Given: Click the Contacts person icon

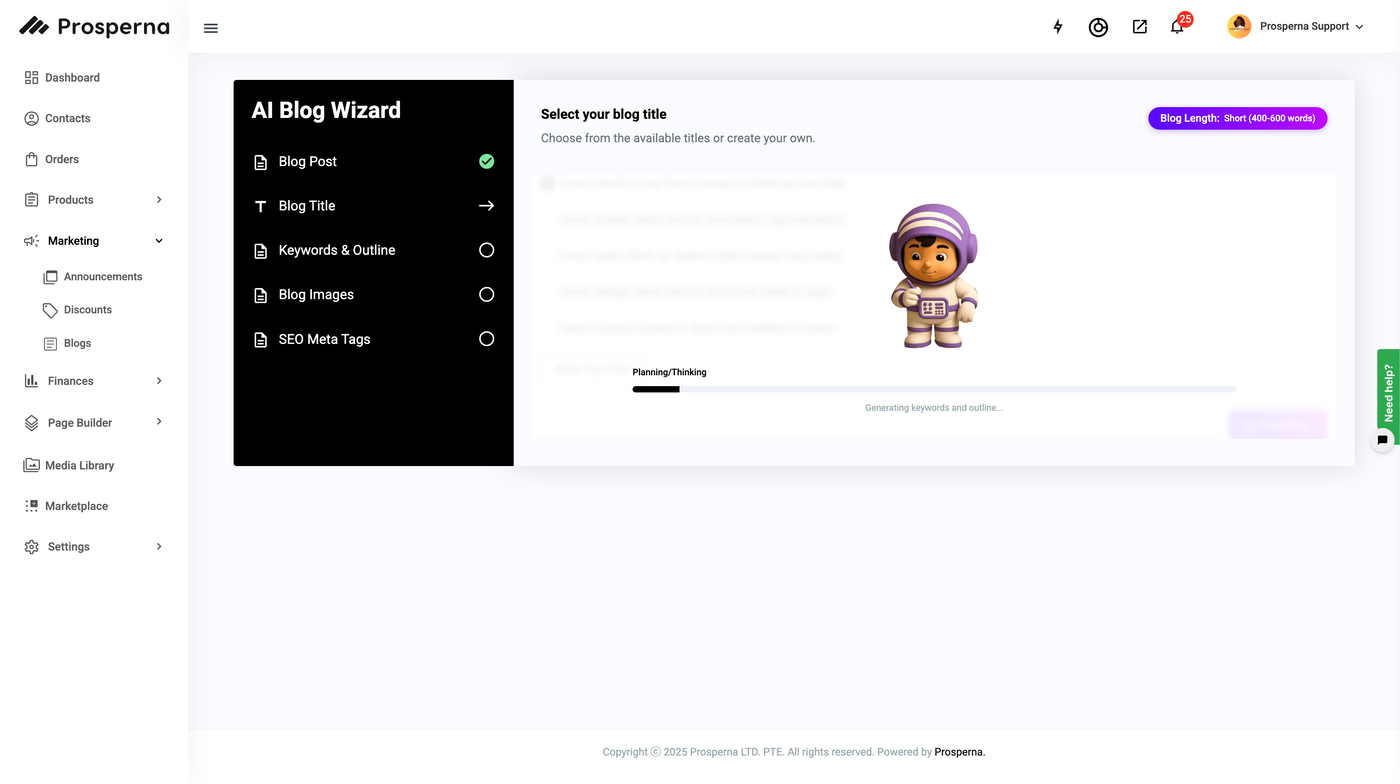Looking at the screenshot, I should point(31,118).
